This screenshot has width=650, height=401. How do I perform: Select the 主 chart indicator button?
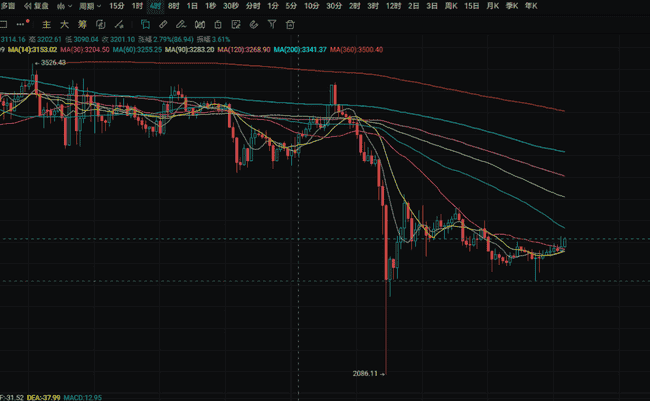coord(46,23)
